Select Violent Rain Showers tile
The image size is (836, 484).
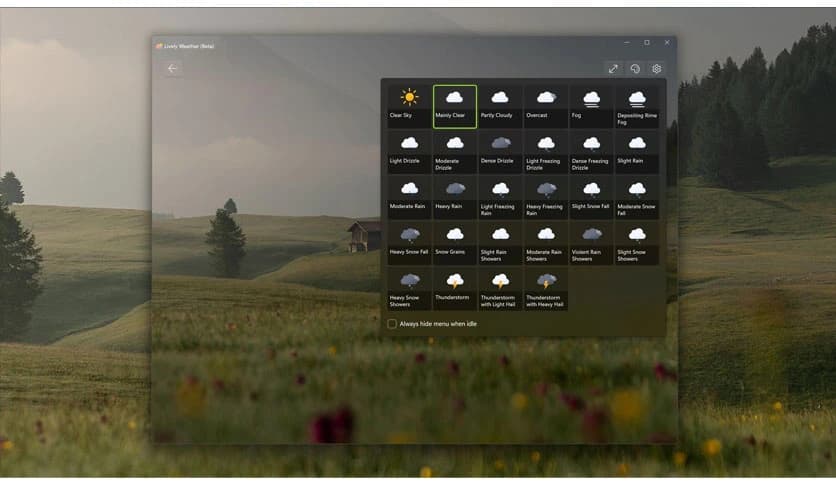[591, 244]
